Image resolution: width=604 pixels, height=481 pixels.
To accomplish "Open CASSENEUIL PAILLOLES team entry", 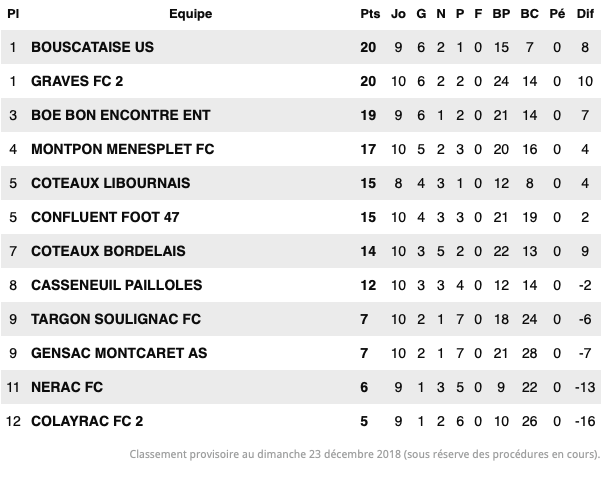I will pyautogui.click(x=116, y=285).
